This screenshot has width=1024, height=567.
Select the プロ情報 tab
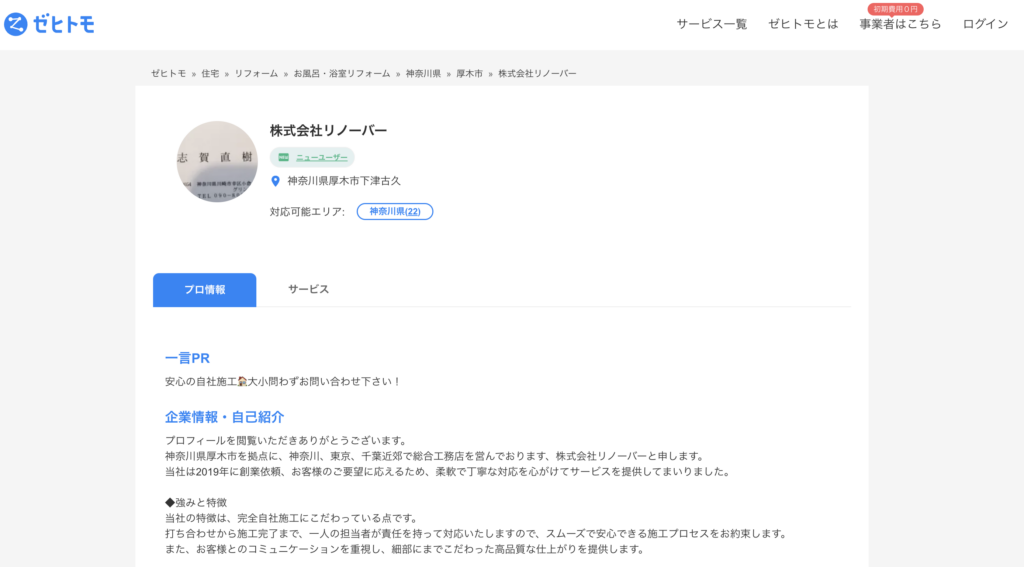(x=204, y=290)
